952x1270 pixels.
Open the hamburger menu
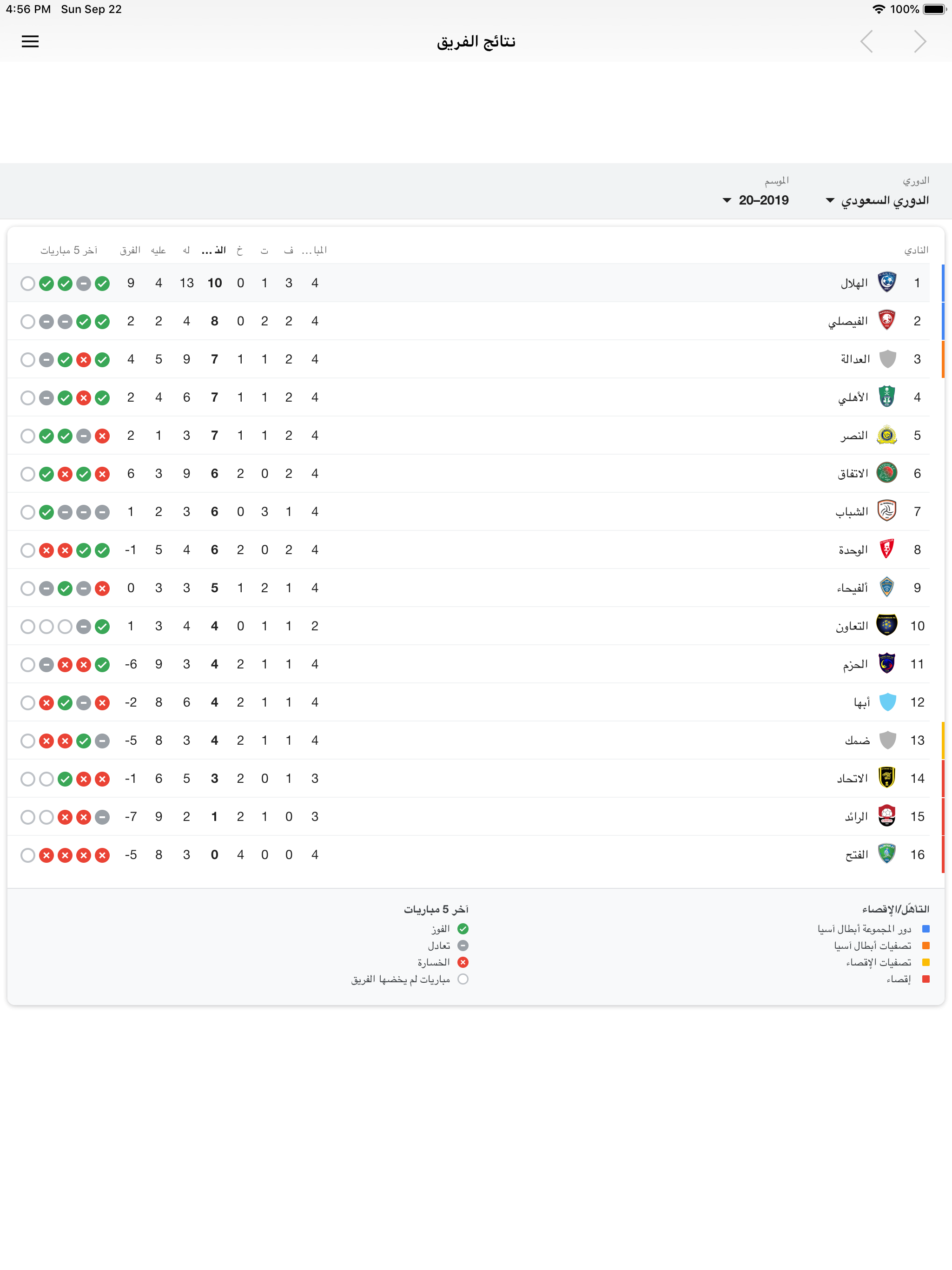tap(30, 41)
